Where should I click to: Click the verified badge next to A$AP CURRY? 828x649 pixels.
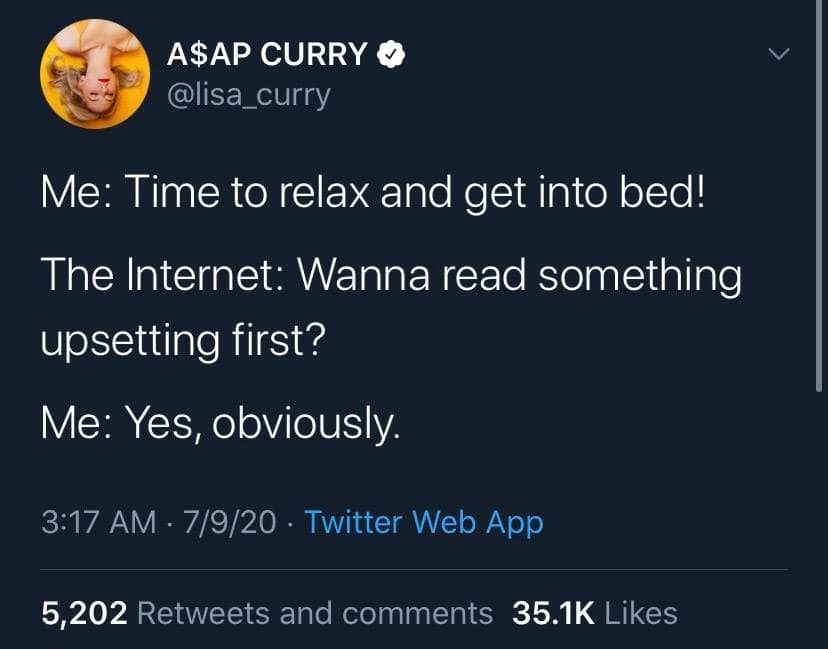click(390, 55)
